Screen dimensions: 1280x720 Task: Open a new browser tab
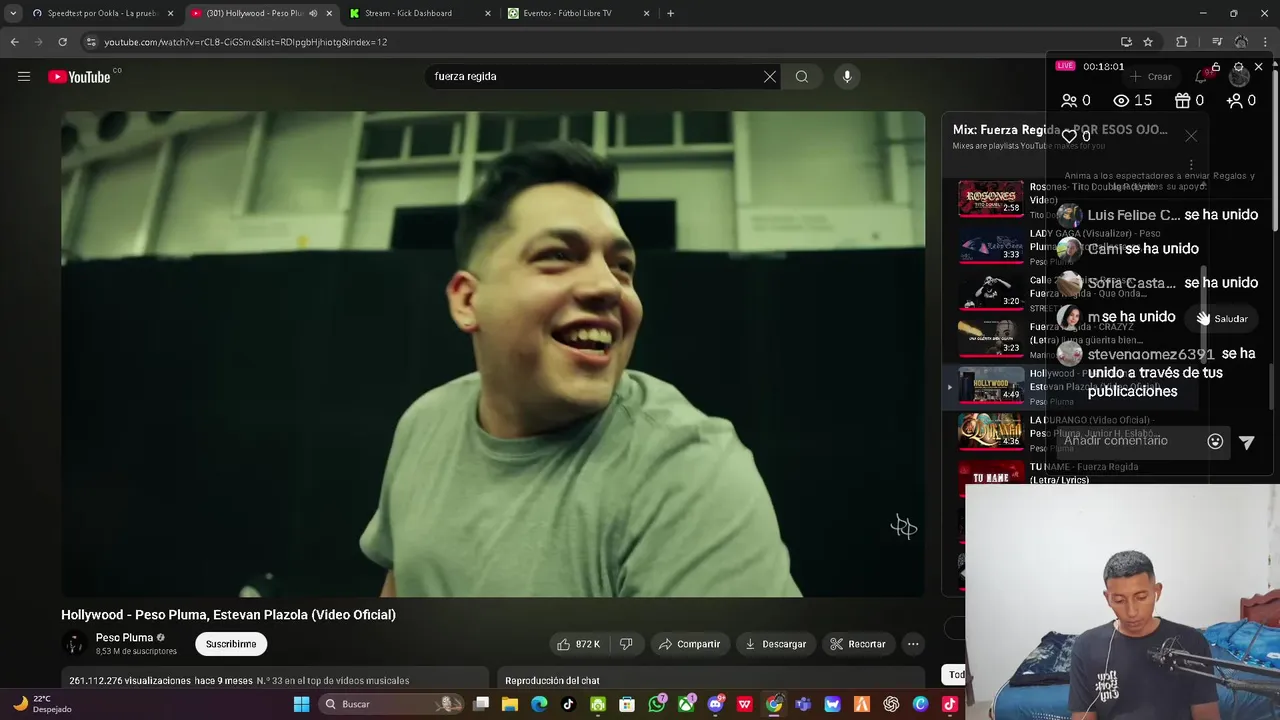tap(670, 13)
